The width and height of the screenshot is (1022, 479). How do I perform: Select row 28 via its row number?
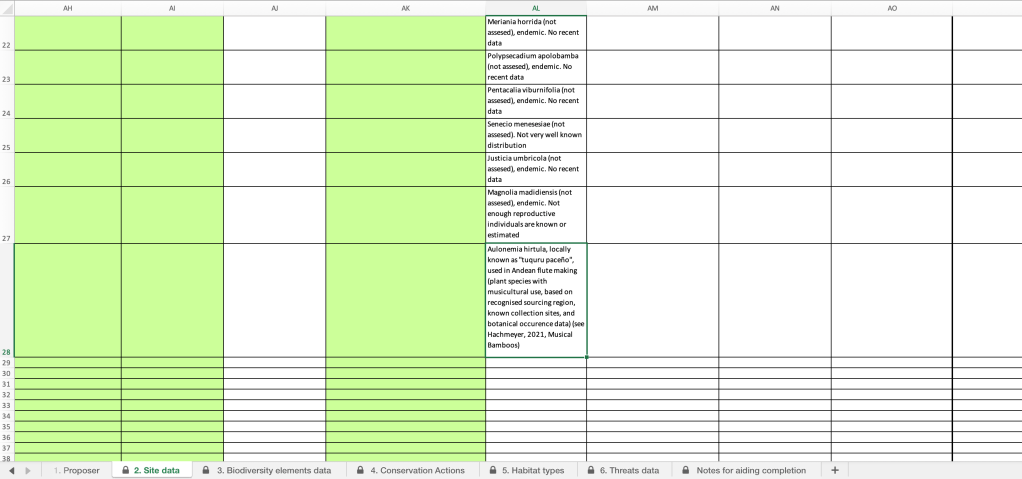6,352
